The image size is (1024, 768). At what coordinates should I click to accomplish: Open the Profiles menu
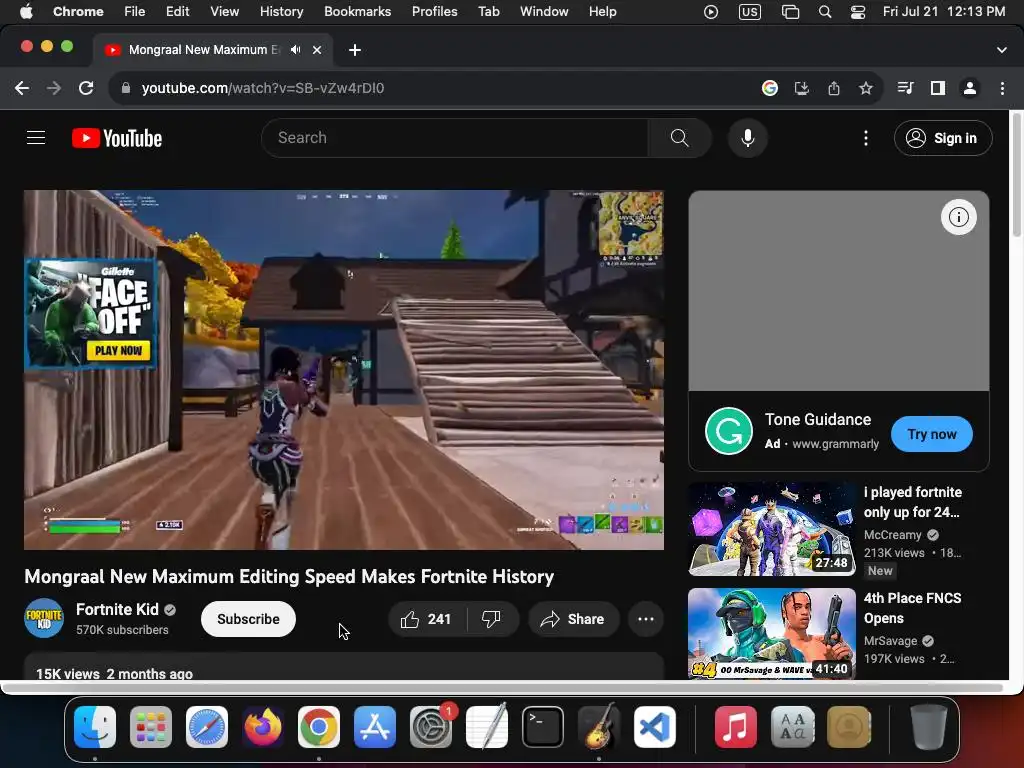tap(434, 11)
